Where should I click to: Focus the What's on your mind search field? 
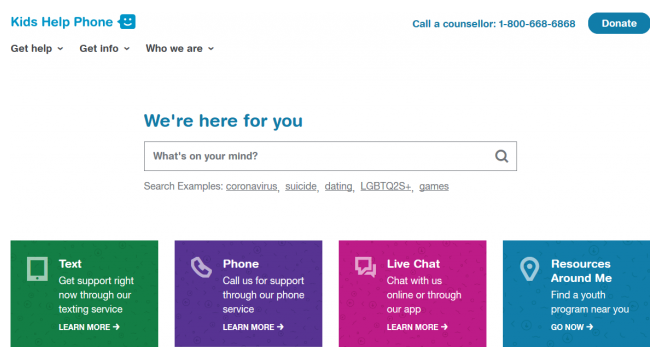tap(330, 156)
